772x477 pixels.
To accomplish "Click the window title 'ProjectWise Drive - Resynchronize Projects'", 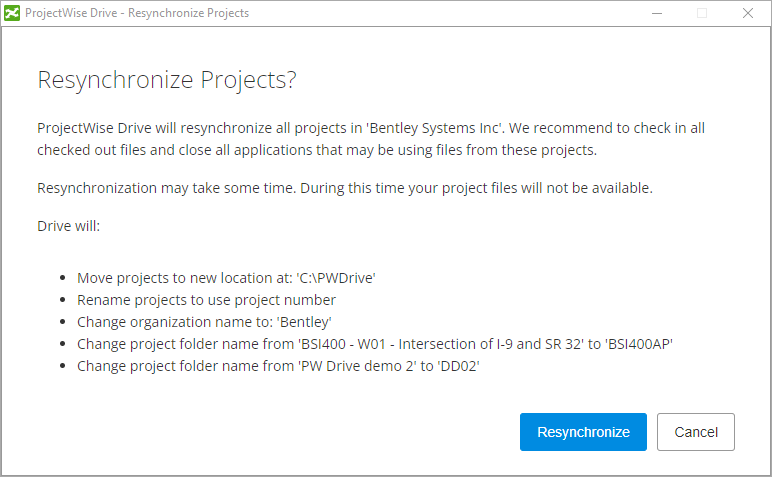I will coord(137,13).
